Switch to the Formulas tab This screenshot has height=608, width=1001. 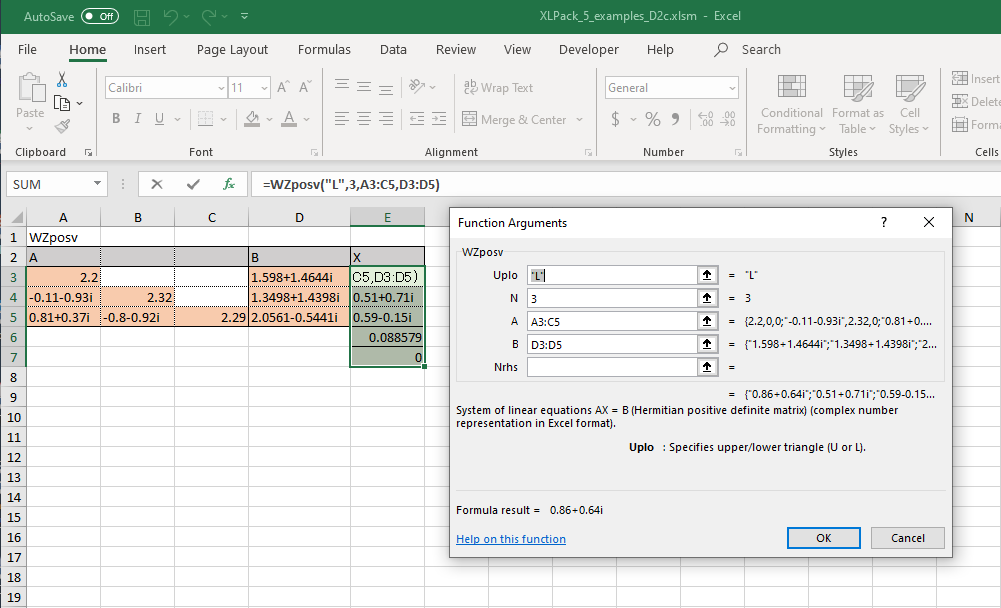tap(324, 50)
